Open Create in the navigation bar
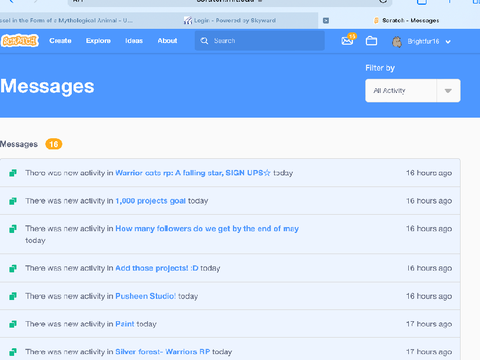 click(x=60, y=41)
